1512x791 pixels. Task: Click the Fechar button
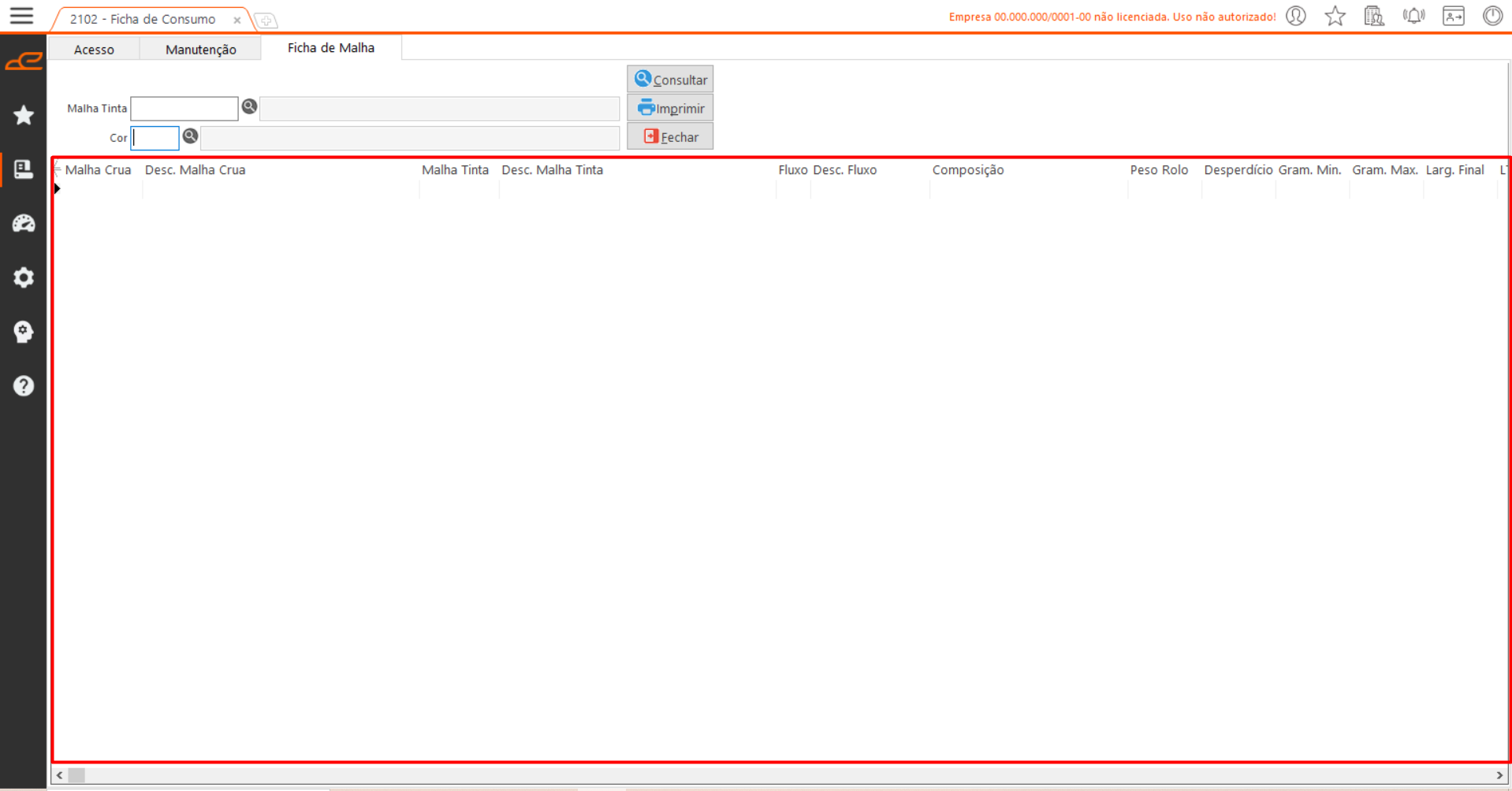(670, 137)
